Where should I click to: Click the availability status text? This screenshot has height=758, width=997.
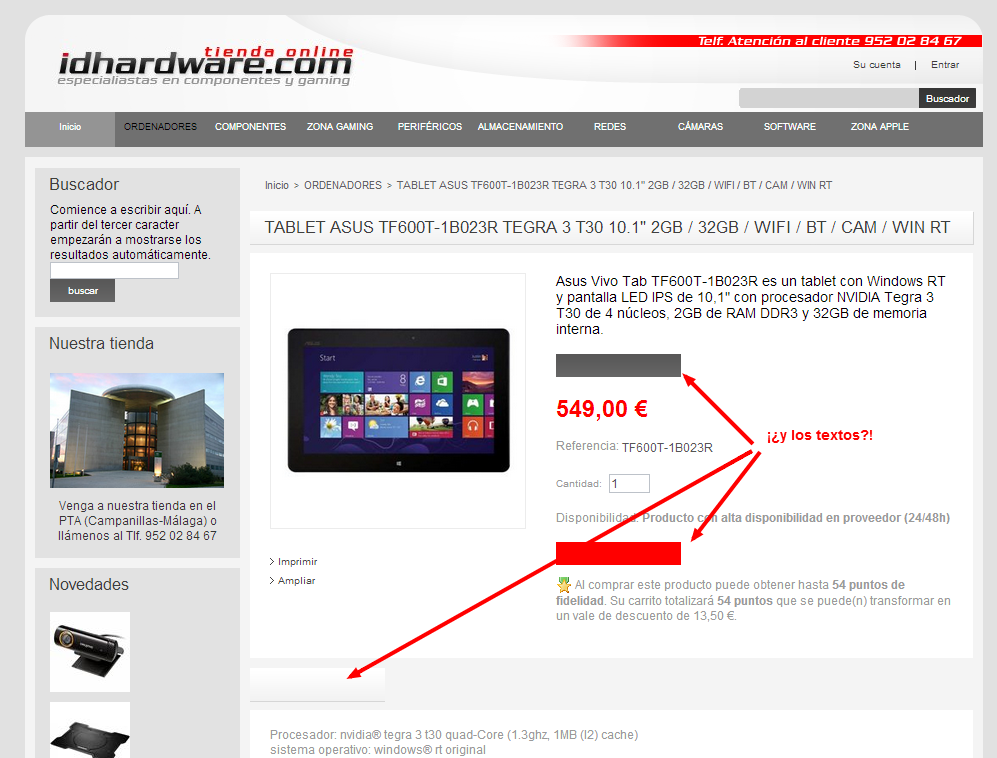pyautogui.click(x=795, y=518)
